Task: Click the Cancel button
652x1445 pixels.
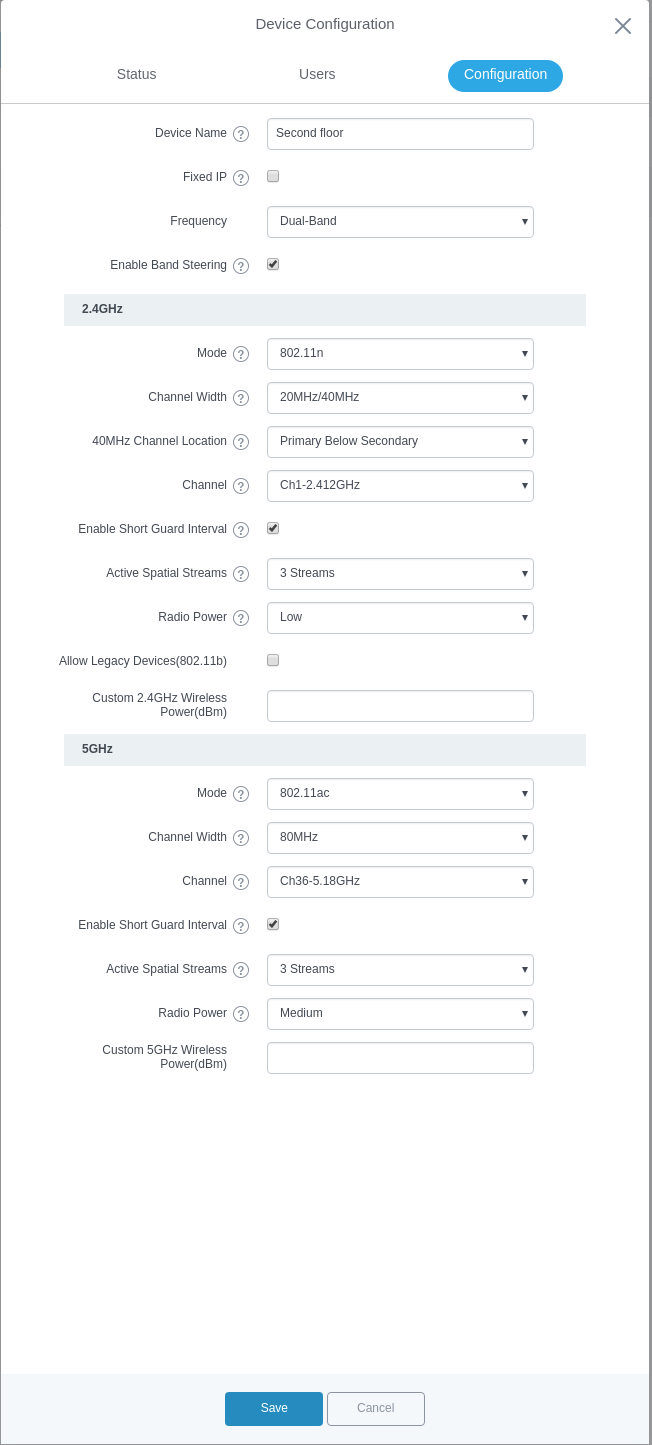Action: (376, 1408)
